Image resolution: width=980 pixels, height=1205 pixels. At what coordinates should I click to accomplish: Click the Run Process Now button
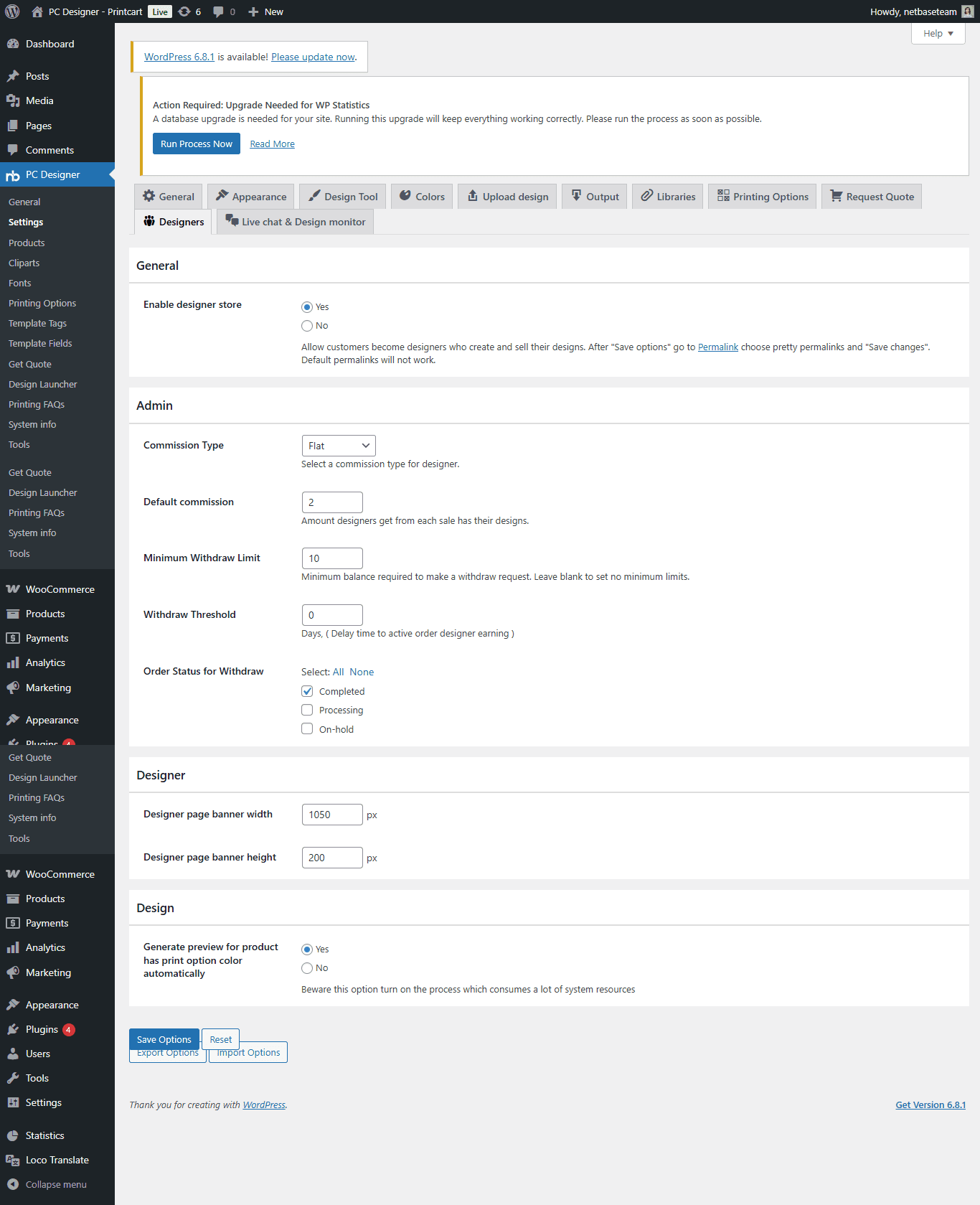point(197,144)
